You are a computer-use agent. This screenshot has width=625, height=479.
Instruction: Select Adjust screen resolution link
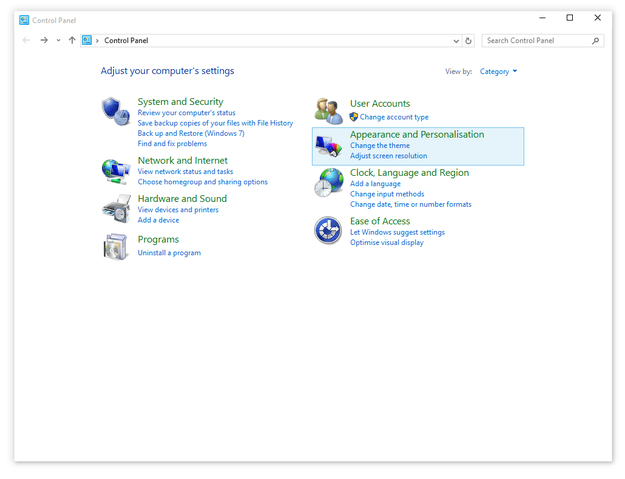(x=388, y=156)
